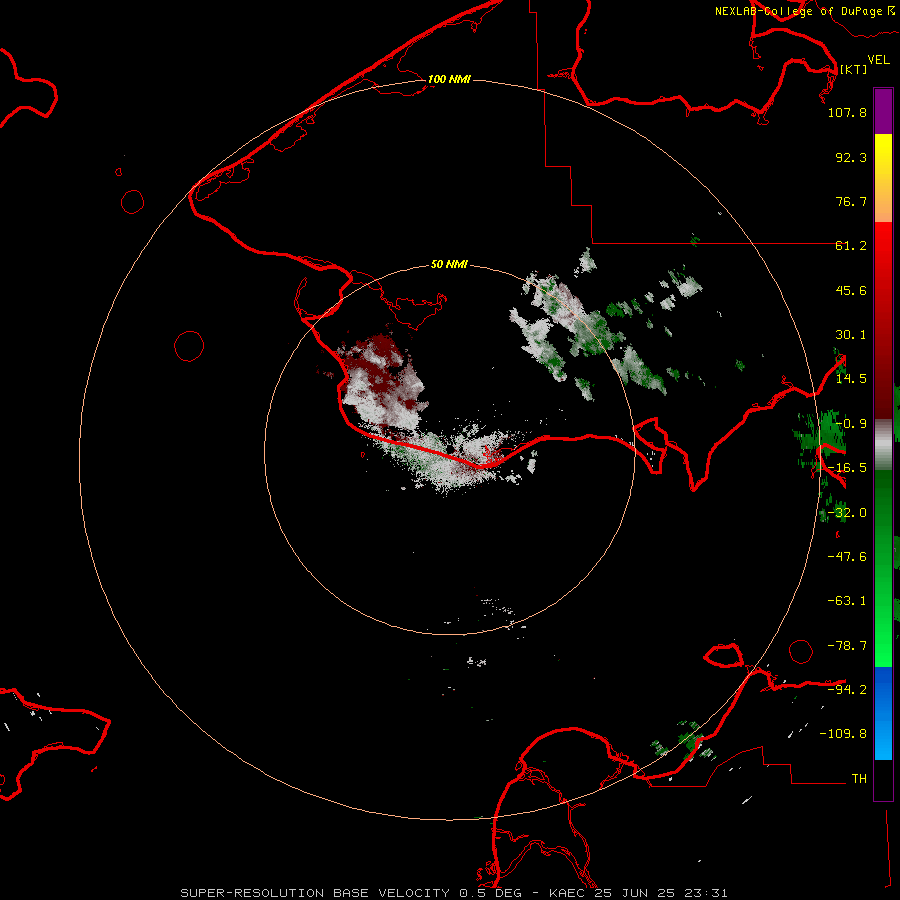Viewport: 900px width, 900px height.
Task: Click the blue segment of velocity color bar
Action: [883, 713]
